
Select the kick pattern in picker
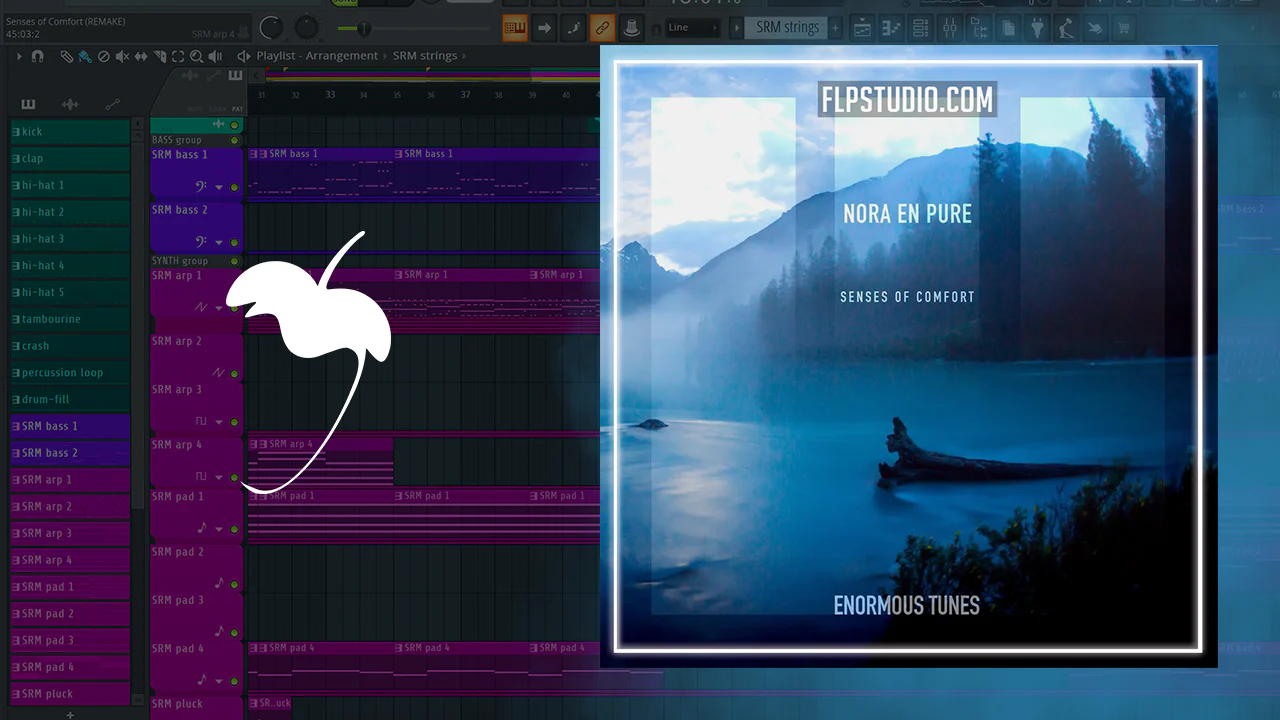click(70, 132)
